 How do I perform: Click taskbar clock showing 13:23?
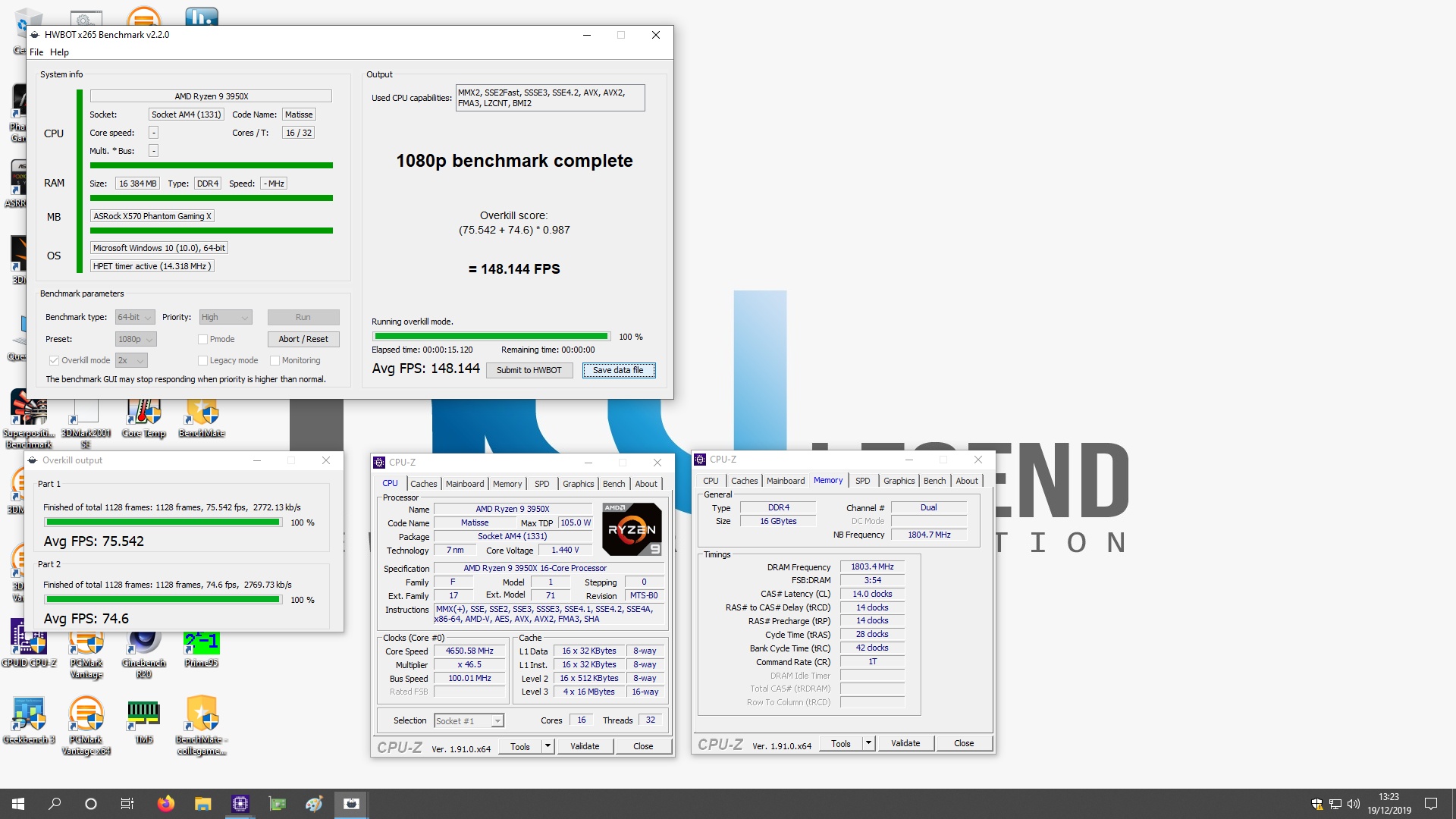[x=1389, y=804]
